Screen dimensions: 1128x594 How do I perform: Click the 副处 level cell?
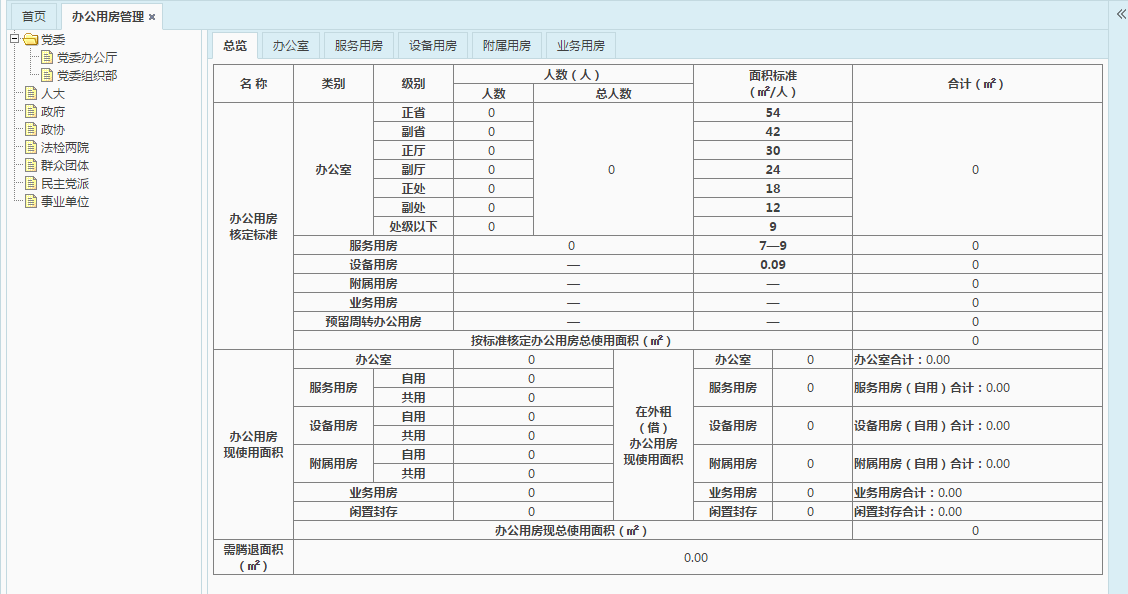coord(413,207)
